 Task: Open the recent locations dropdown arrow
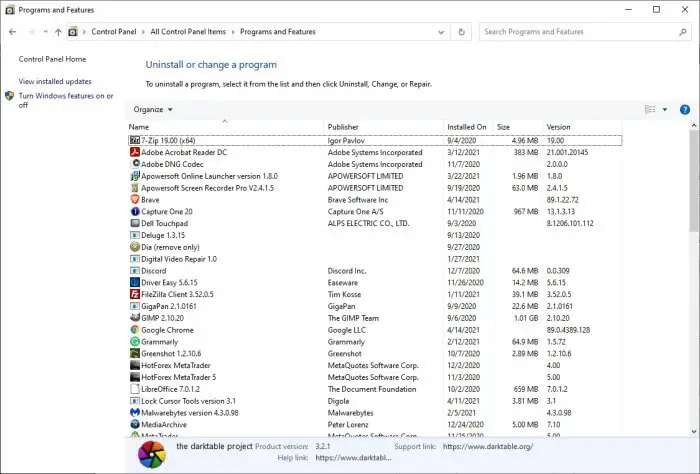(45, 32)
